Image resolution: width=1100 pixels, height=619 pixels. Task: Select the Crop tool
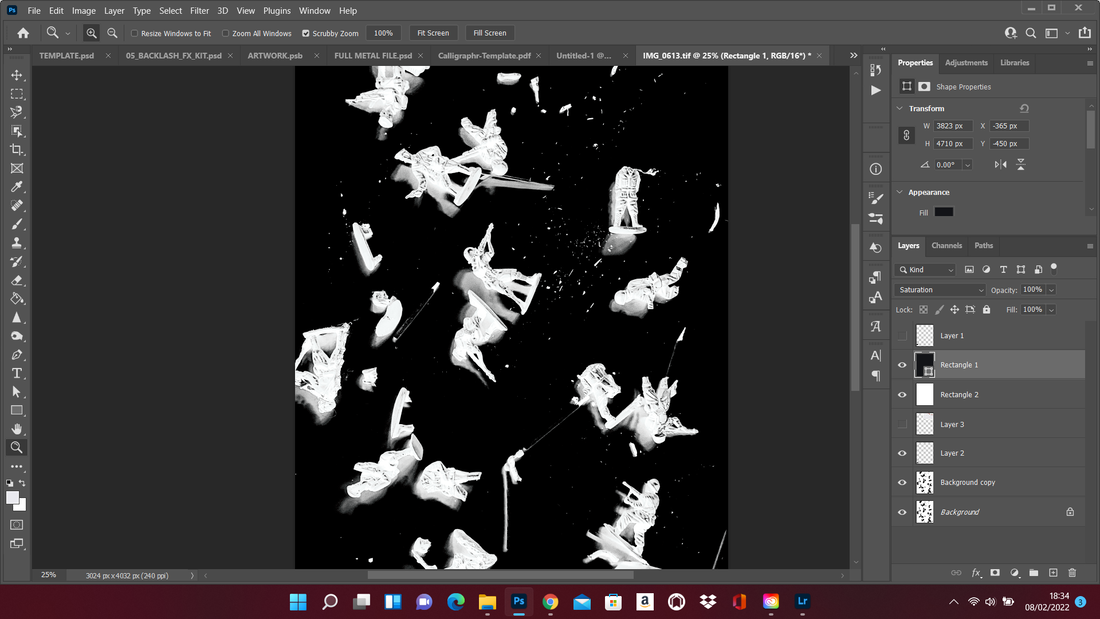pos(17,149)
